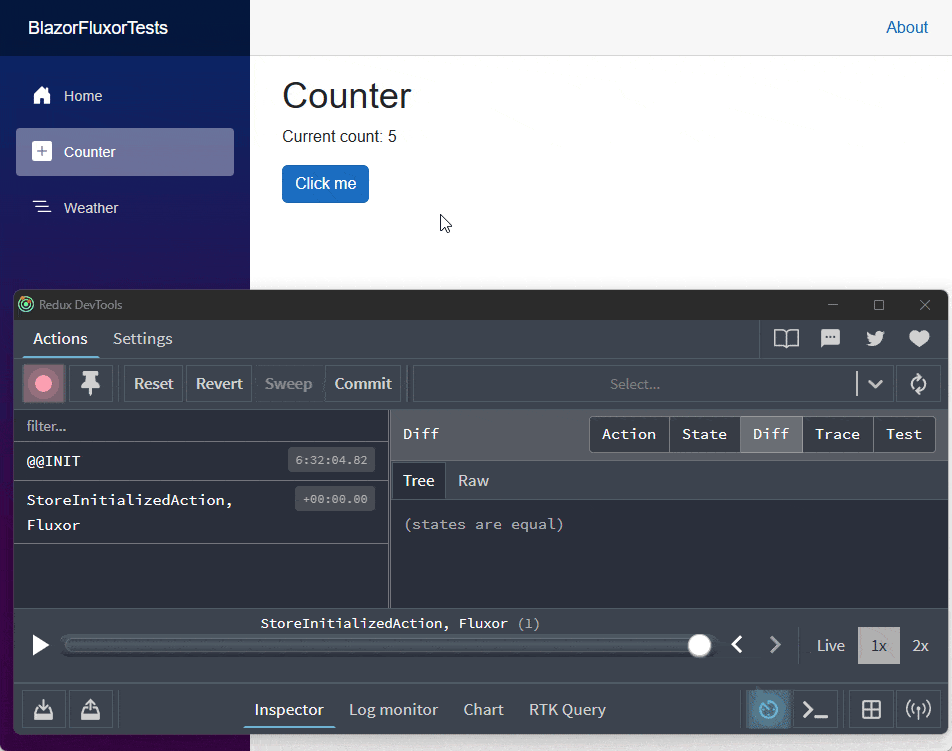Viewport: 952px width, 751px height.
Task: Open the About link
Action: (x=906, y=27)
